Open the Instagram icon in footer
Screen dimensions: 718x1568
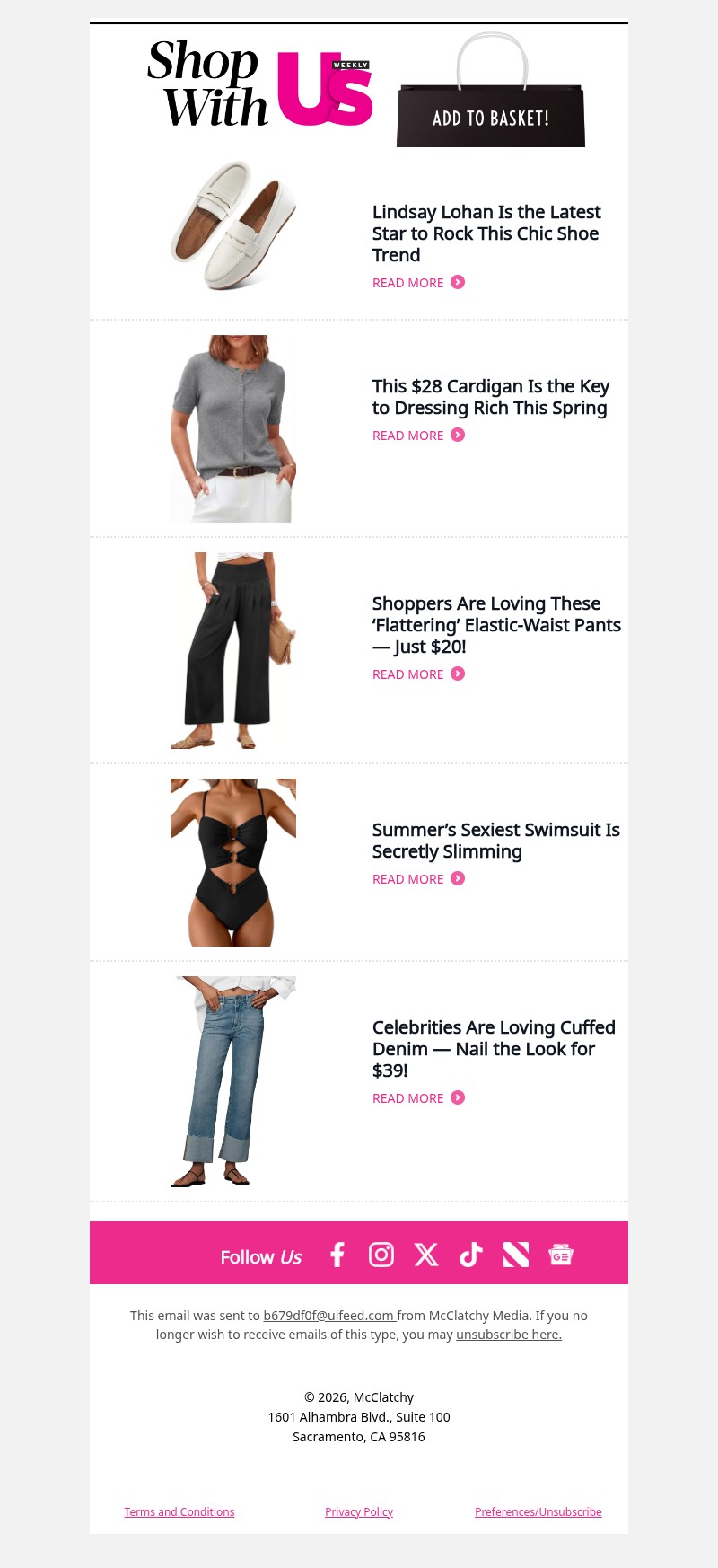tap(381, 1255)
